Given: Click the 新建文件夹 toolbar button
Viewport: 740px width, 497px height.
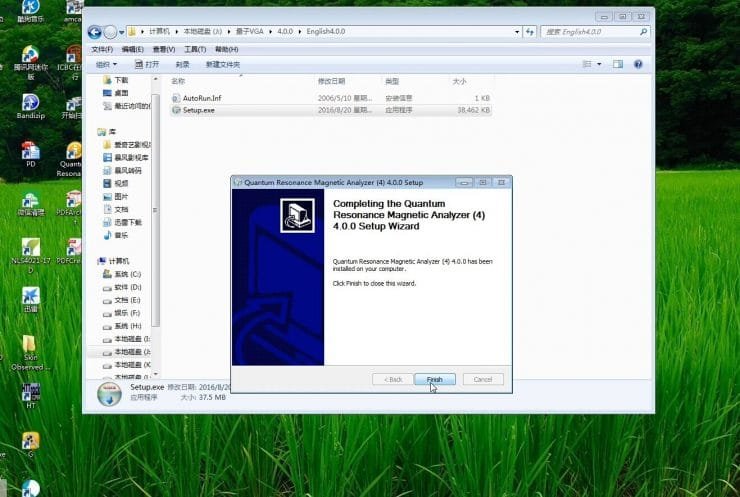Looking at the screenshot, I should click(x=223, y=64).
